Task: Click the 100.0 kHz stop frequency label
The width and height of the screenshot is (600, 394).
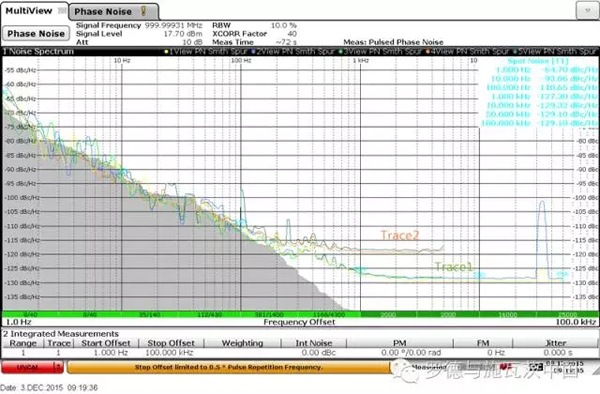Action: pyautogui.click(x=576, y=322)
